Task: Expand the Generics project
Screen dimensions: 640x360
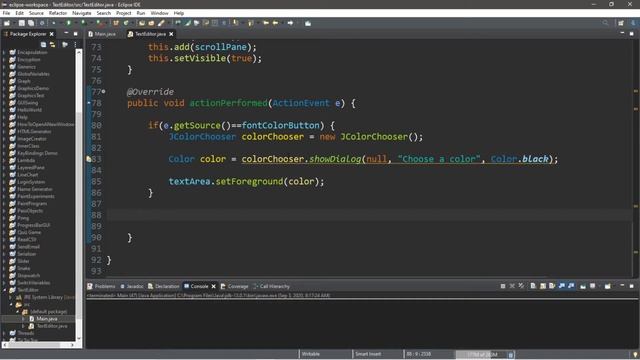Action: (4, 67)
